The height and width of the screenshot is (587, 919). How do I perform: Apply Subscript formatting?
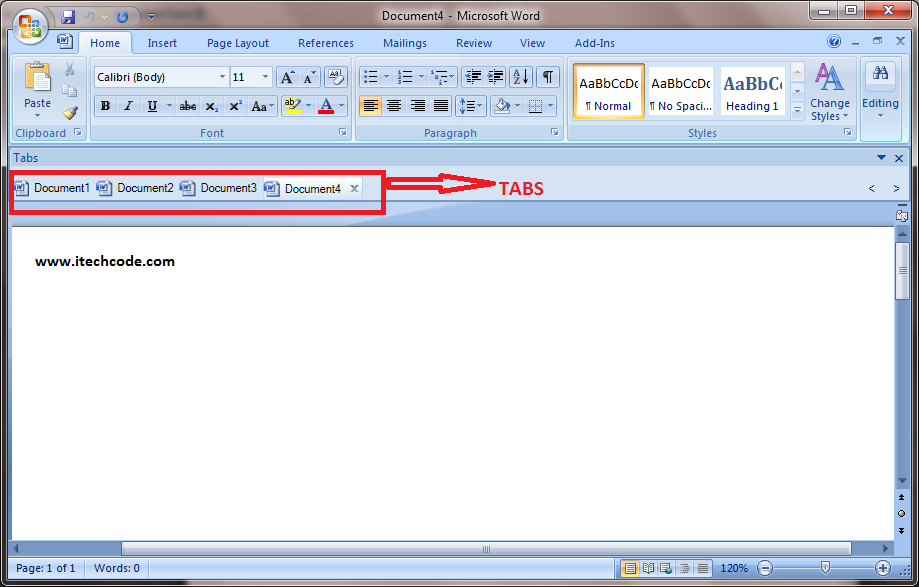[212, 106]
